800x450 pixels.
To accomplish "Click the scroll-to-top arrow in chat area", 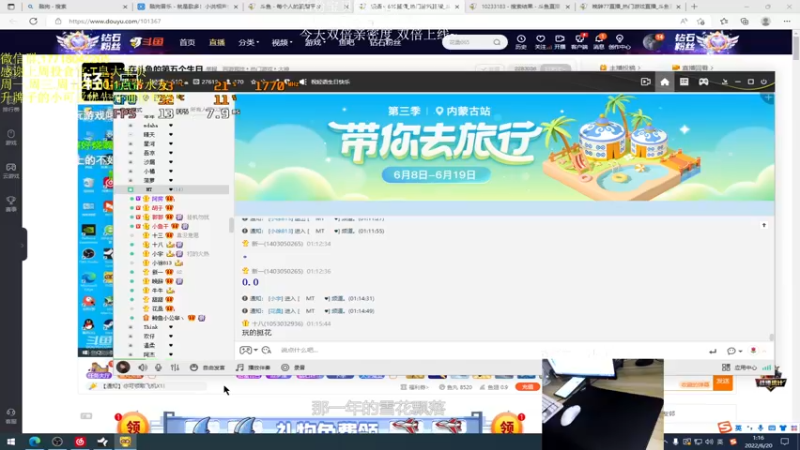I will (764, 225).
